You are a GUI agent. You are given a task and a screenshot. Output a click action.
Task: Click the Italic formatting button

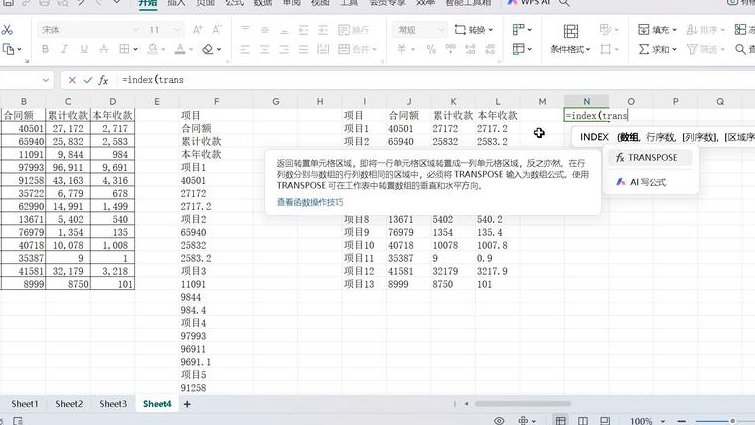64,49
